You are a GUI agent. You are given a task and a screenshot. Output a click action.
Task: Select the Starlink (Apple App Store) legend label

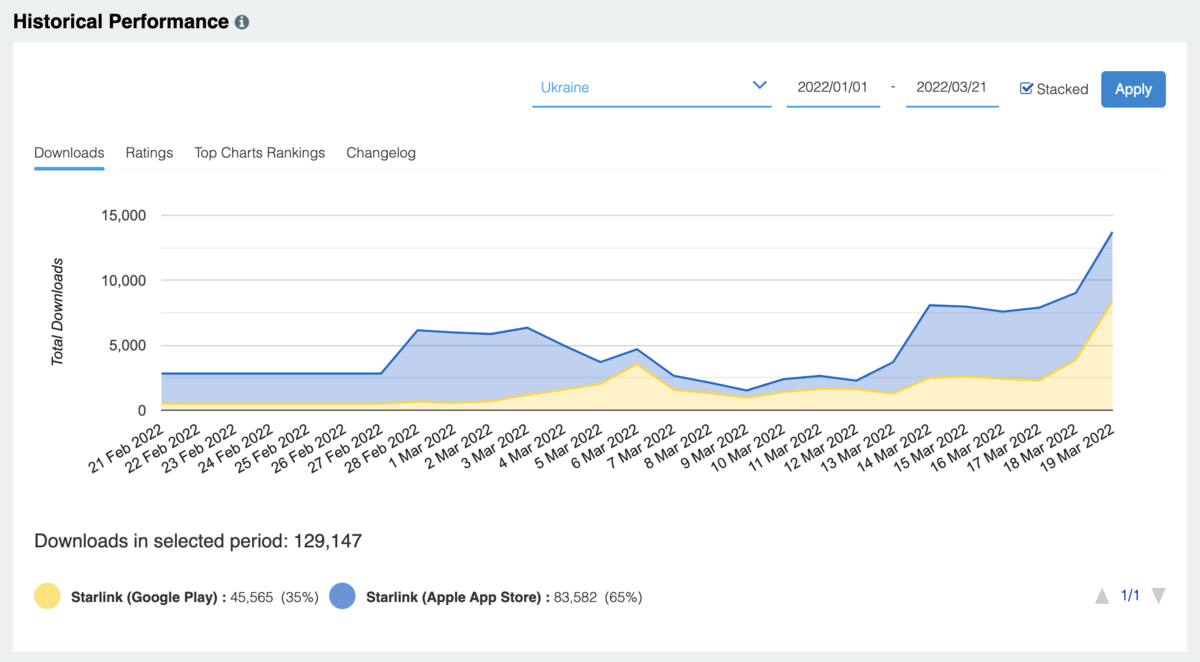pos(456,597)
